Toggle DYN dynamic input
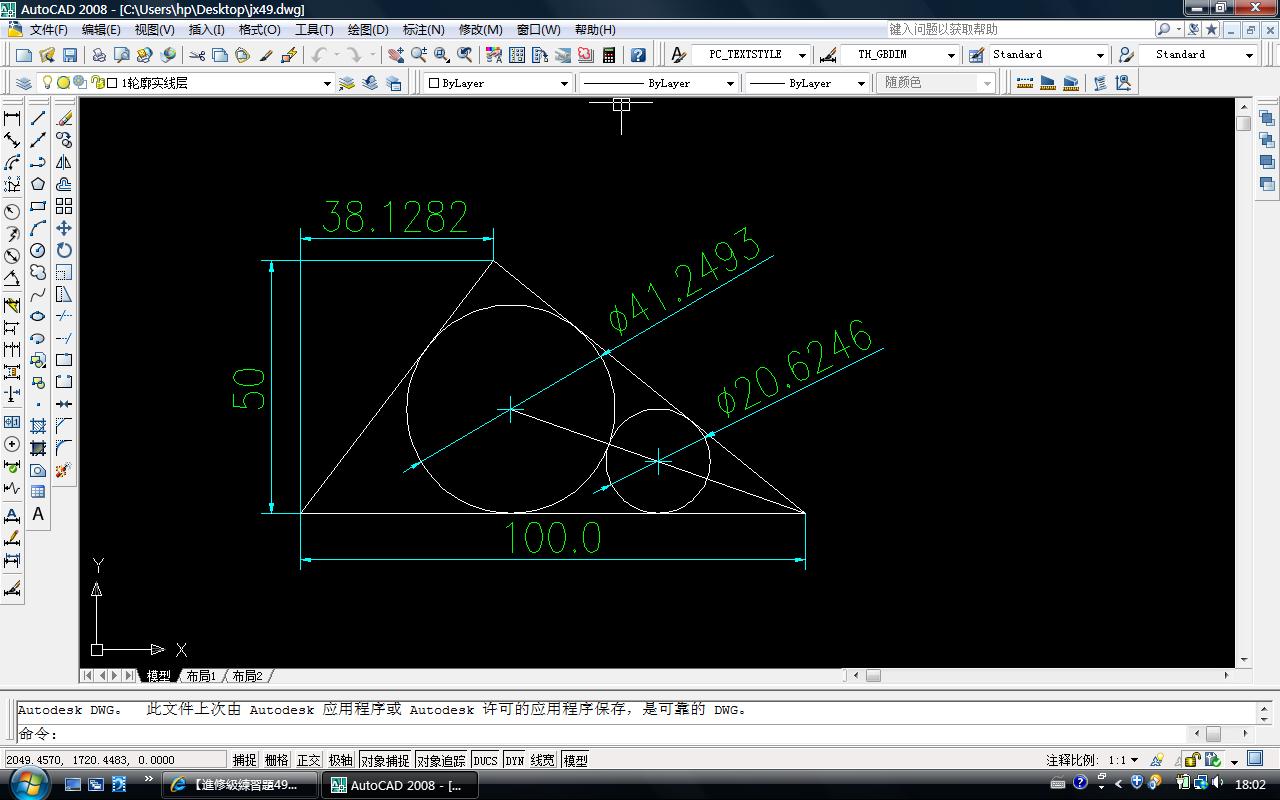Screen dimensions: 1280x800 coord(514,760)
